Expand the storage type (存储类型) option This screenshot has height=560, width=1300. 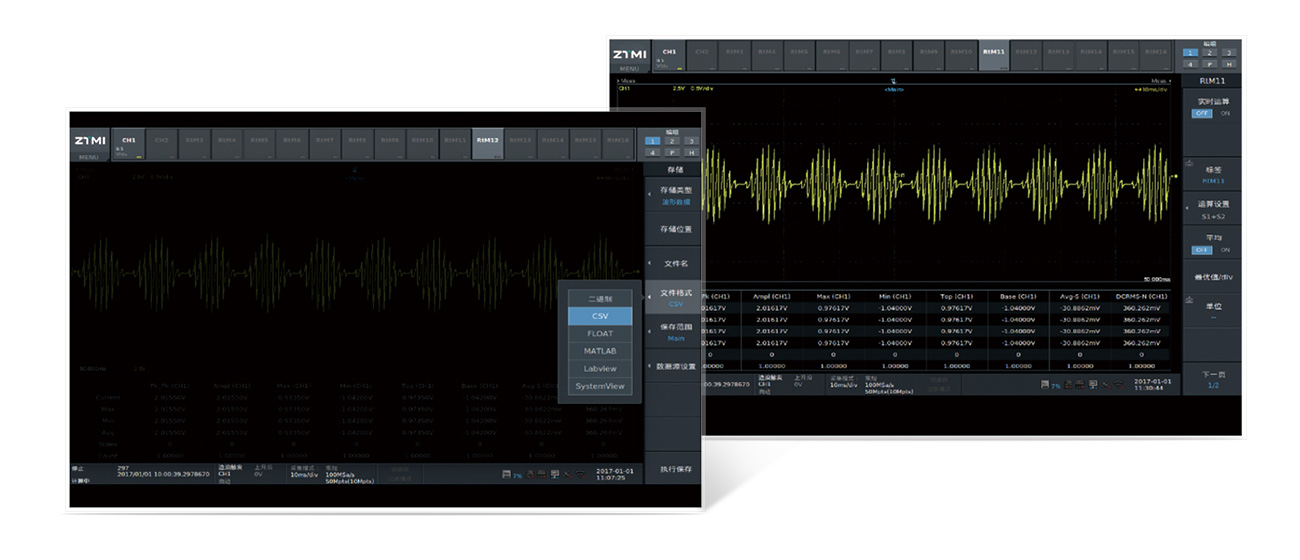676,195
